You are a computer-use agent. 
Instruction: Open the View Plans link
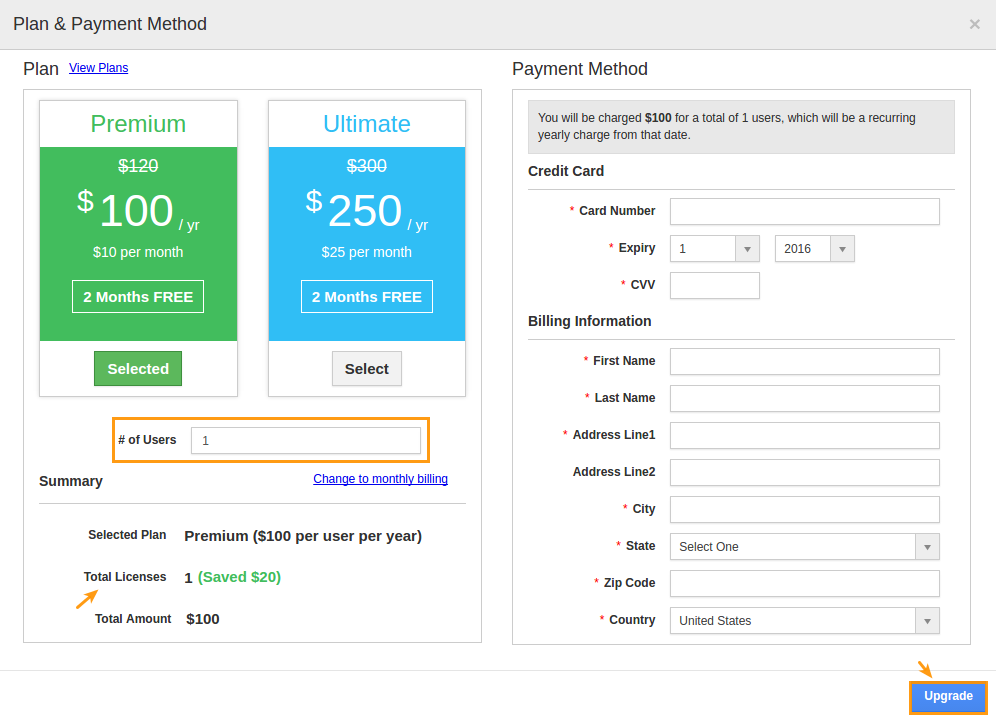98,68
